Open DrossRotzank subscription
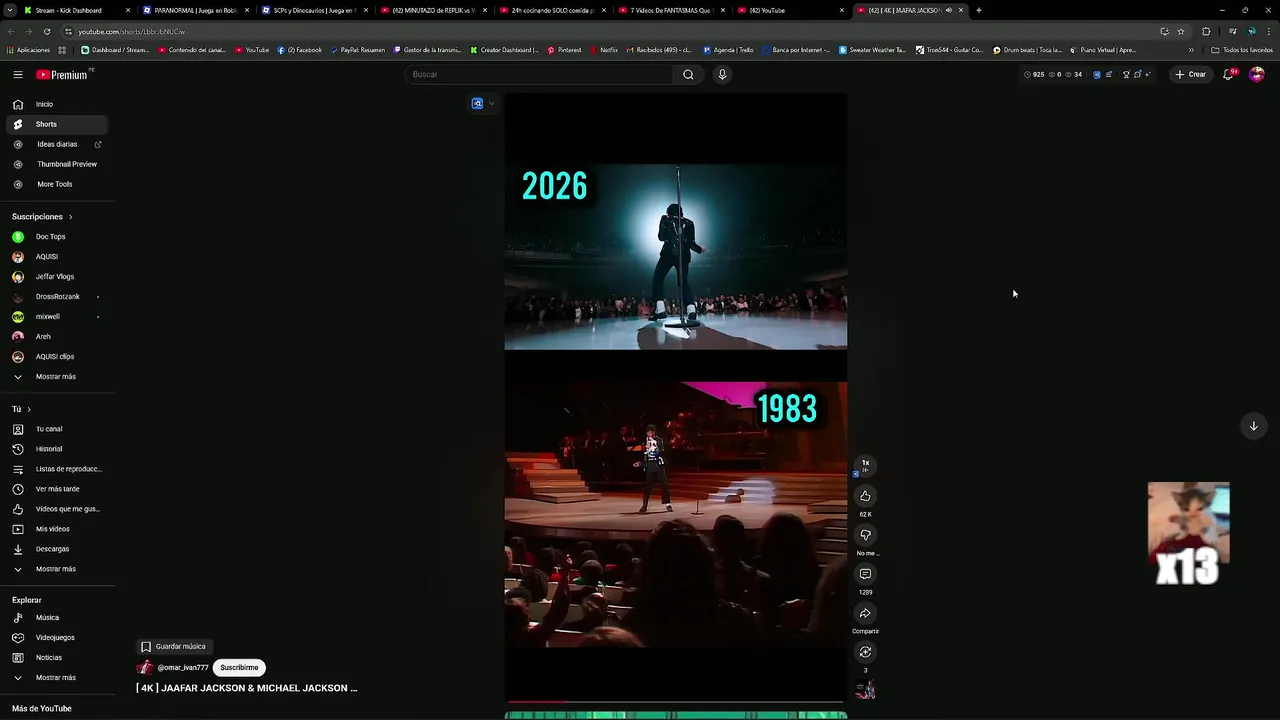This screenshot has height=720, width=1280. pos(58,297)
